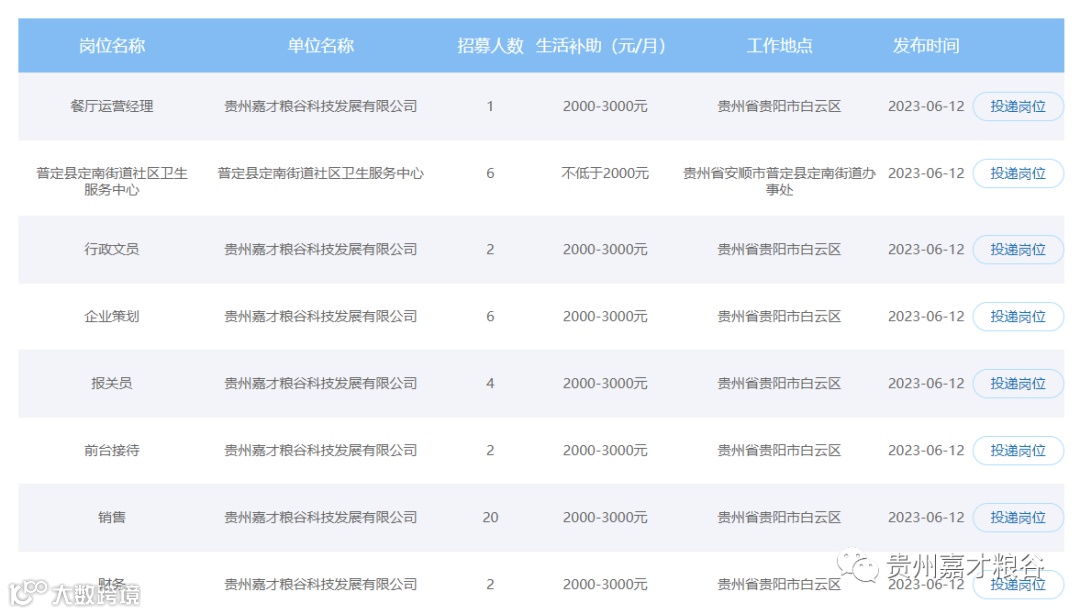Select the 前台接待 job title
Image resolution: width=1080 pixels, height=614 pixels.
(x=112, y=450)
